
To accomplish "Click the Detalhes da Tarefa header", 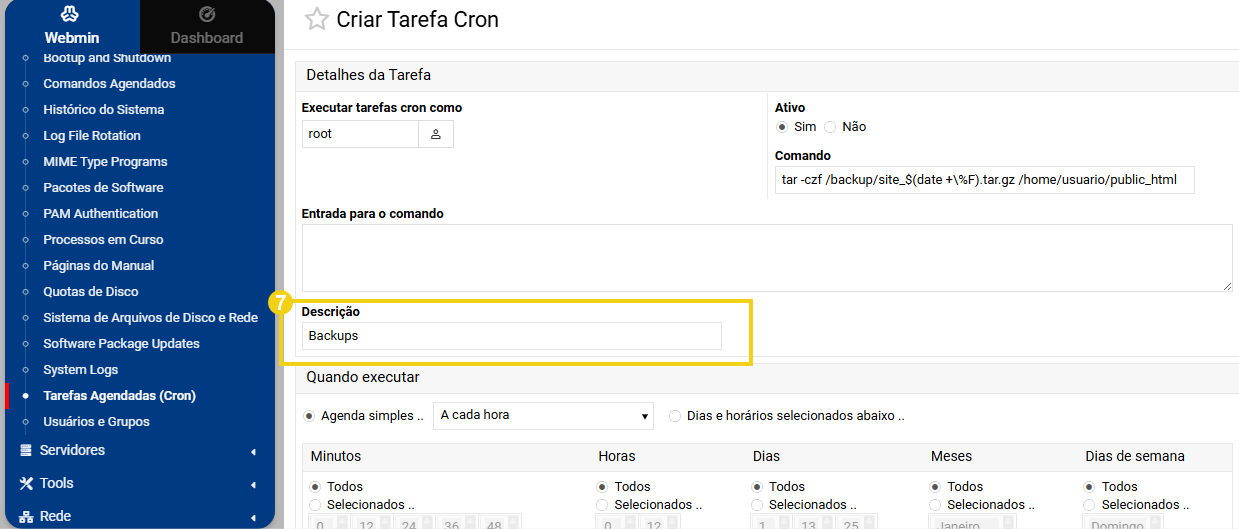I will tap(368, 75).
